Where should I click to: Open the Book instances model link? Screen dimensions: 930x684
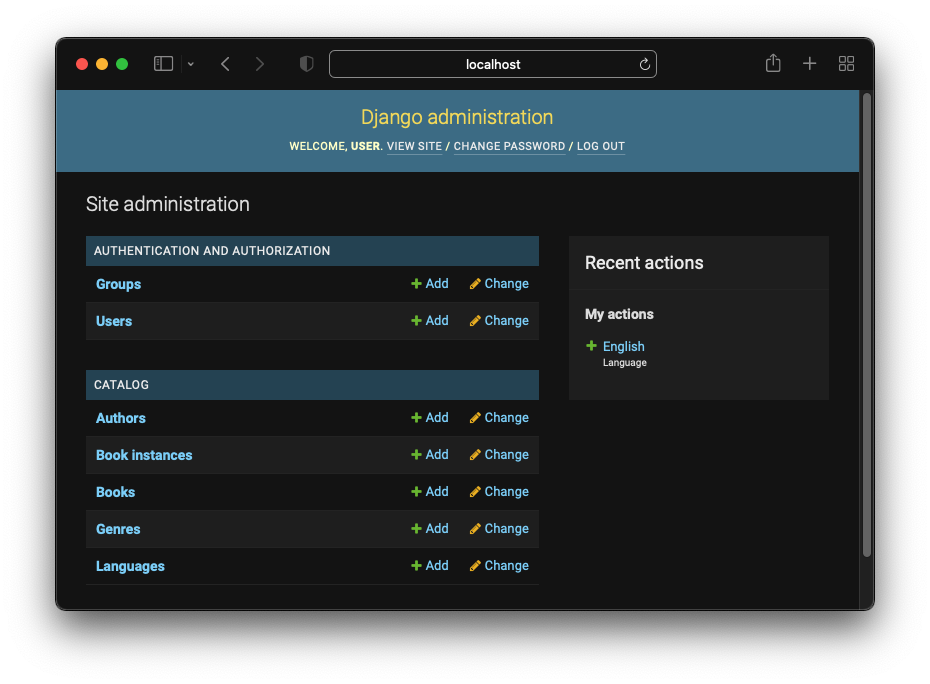tap(144, 455)
